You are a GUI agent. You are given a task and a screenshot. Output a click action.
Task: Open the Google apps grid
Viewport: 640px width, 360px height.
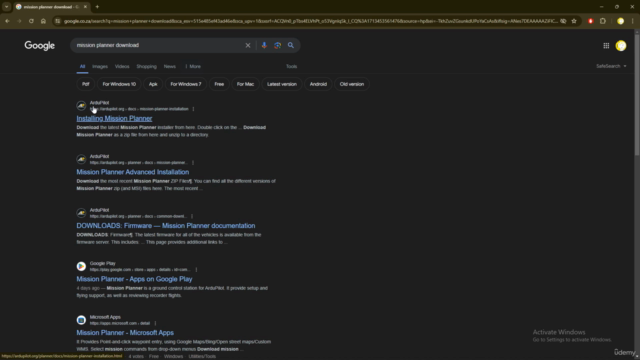point(606,46)
